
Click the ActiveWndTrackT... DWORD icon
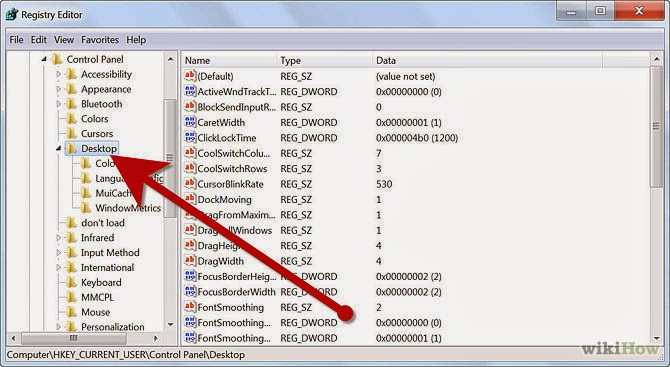(x=190, y=91)
